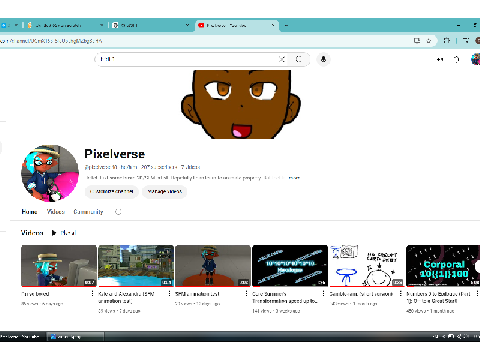Open the account avatar menu
480x360 pixels.
coord(476,59)
